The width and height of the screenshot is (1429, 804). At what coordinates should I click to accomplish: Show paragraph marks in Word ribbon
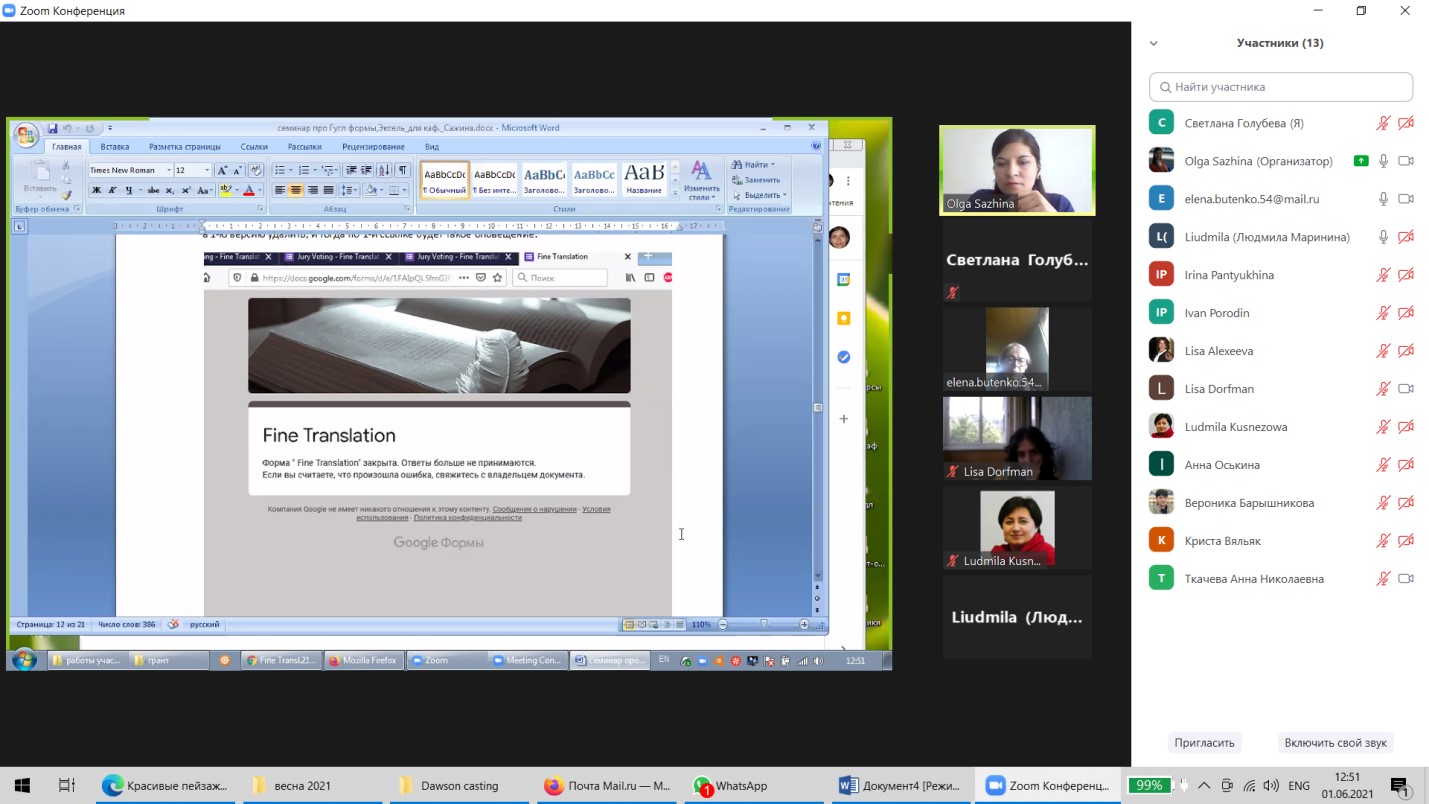(x=402, y=170)
